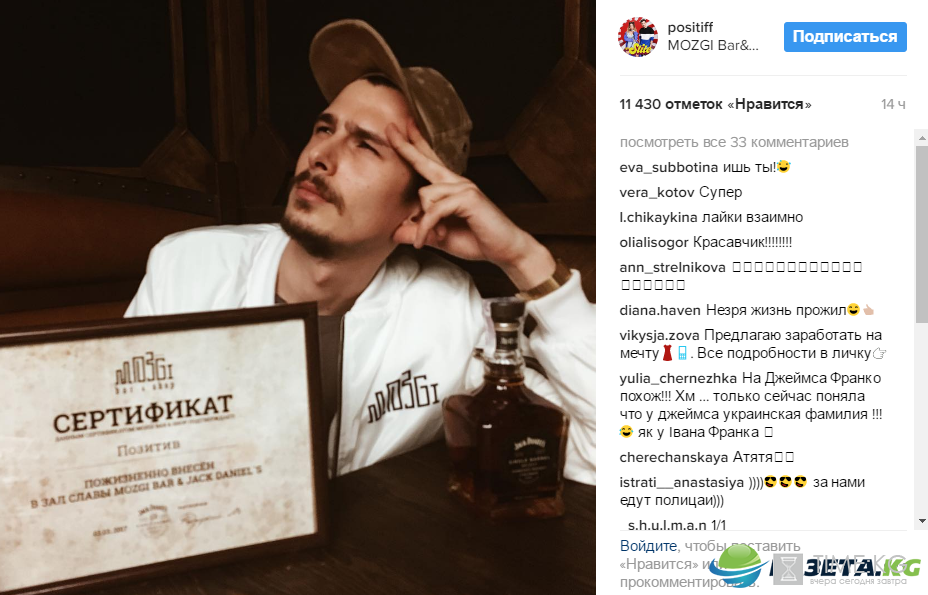Open olialisogor commenter profile

pyautogui.click(x=654, y=242)
